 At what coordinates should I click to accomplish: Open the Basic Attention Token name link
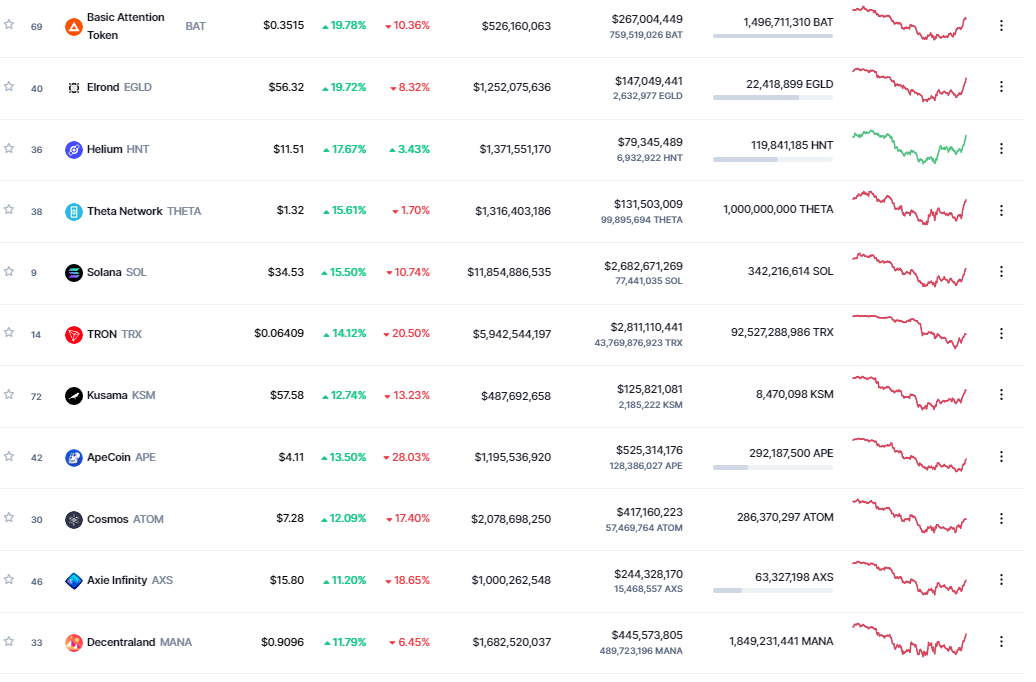[126, 26]
